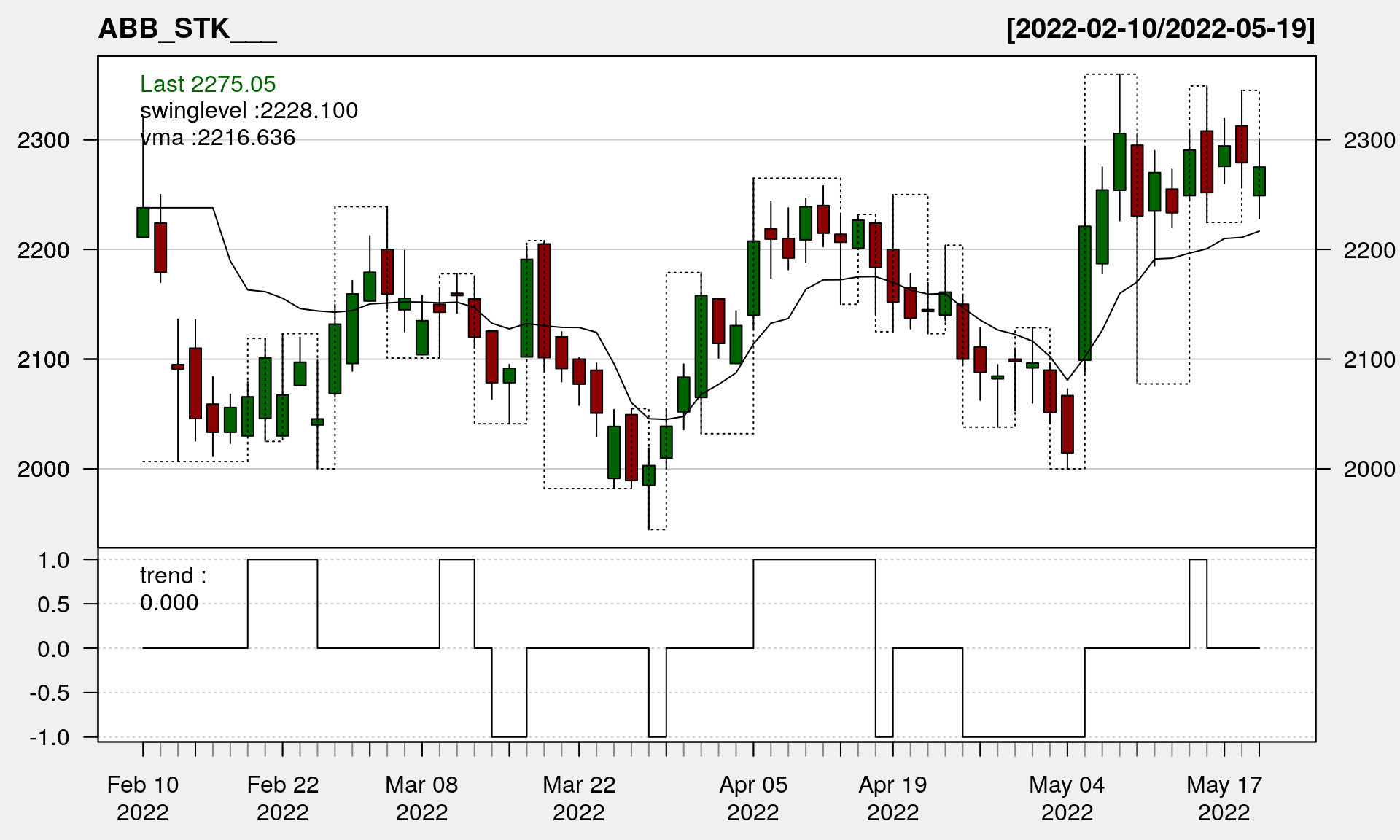Viewport: 1400px width, 840px height.
Task: Click the 2100 left price axis label
Action: click(43, 359)
